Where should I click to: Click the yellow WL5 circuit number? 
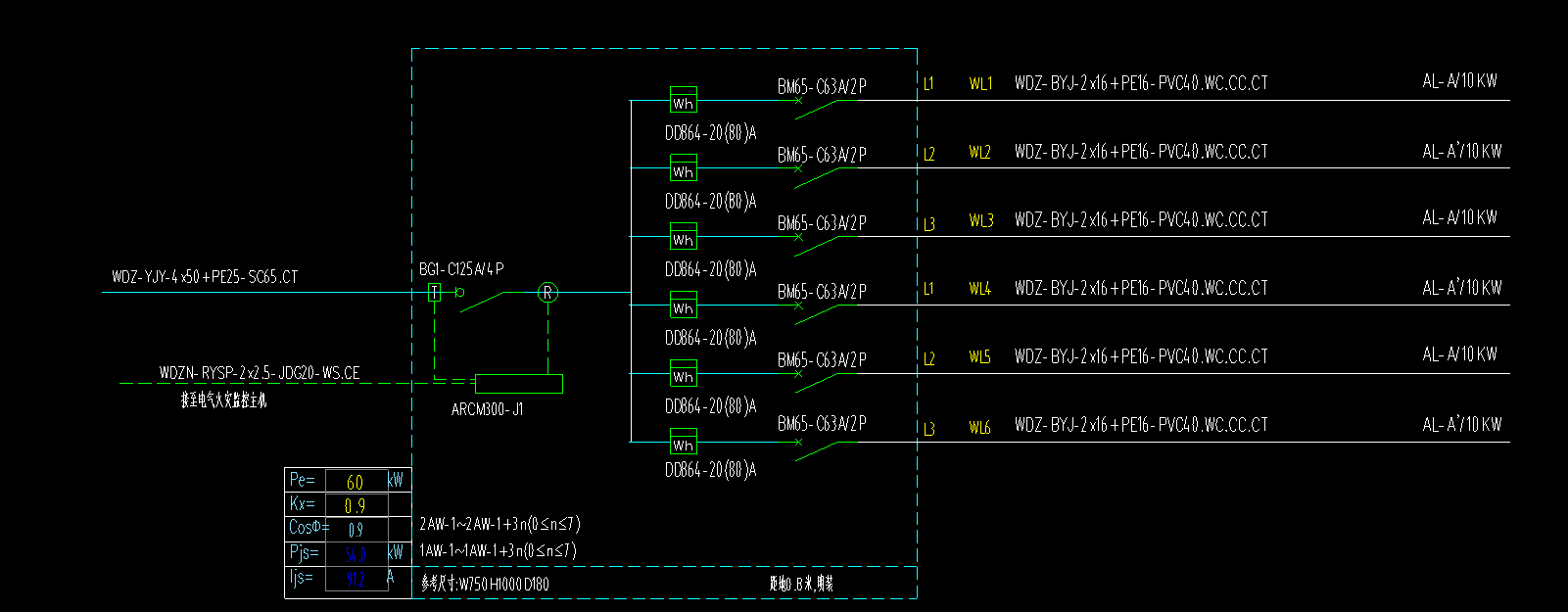click(x=981, y=357)
